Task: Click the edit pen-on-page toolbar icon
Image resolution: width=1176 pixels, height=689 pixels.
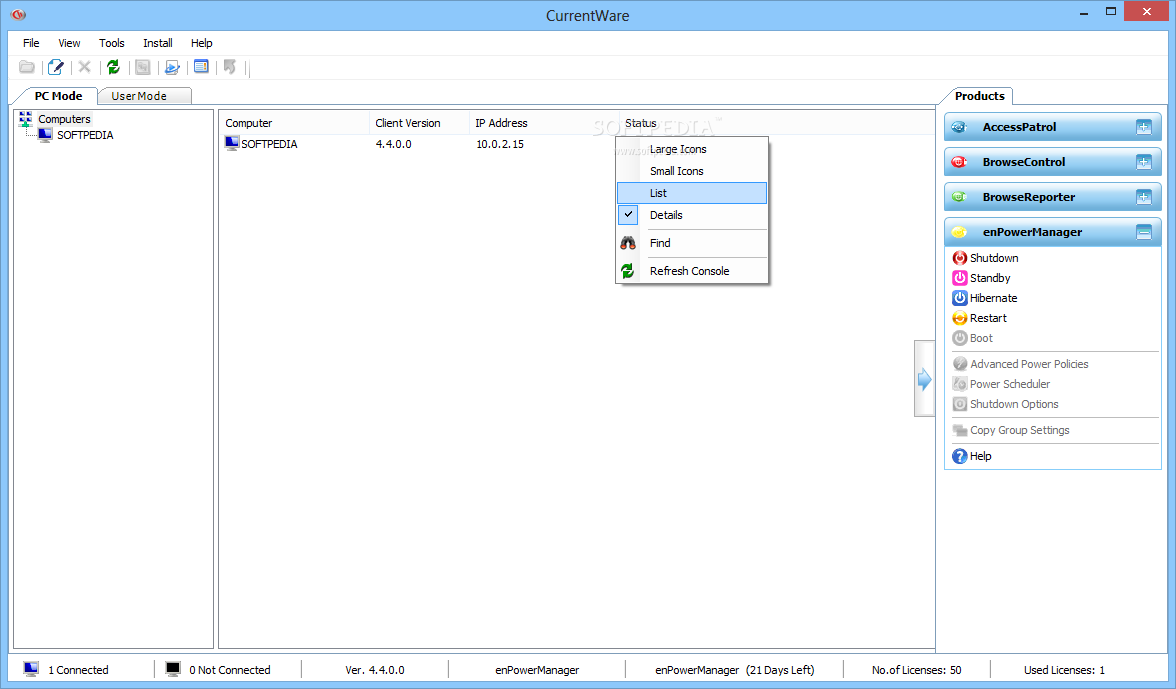Action: tap(56, 67)
